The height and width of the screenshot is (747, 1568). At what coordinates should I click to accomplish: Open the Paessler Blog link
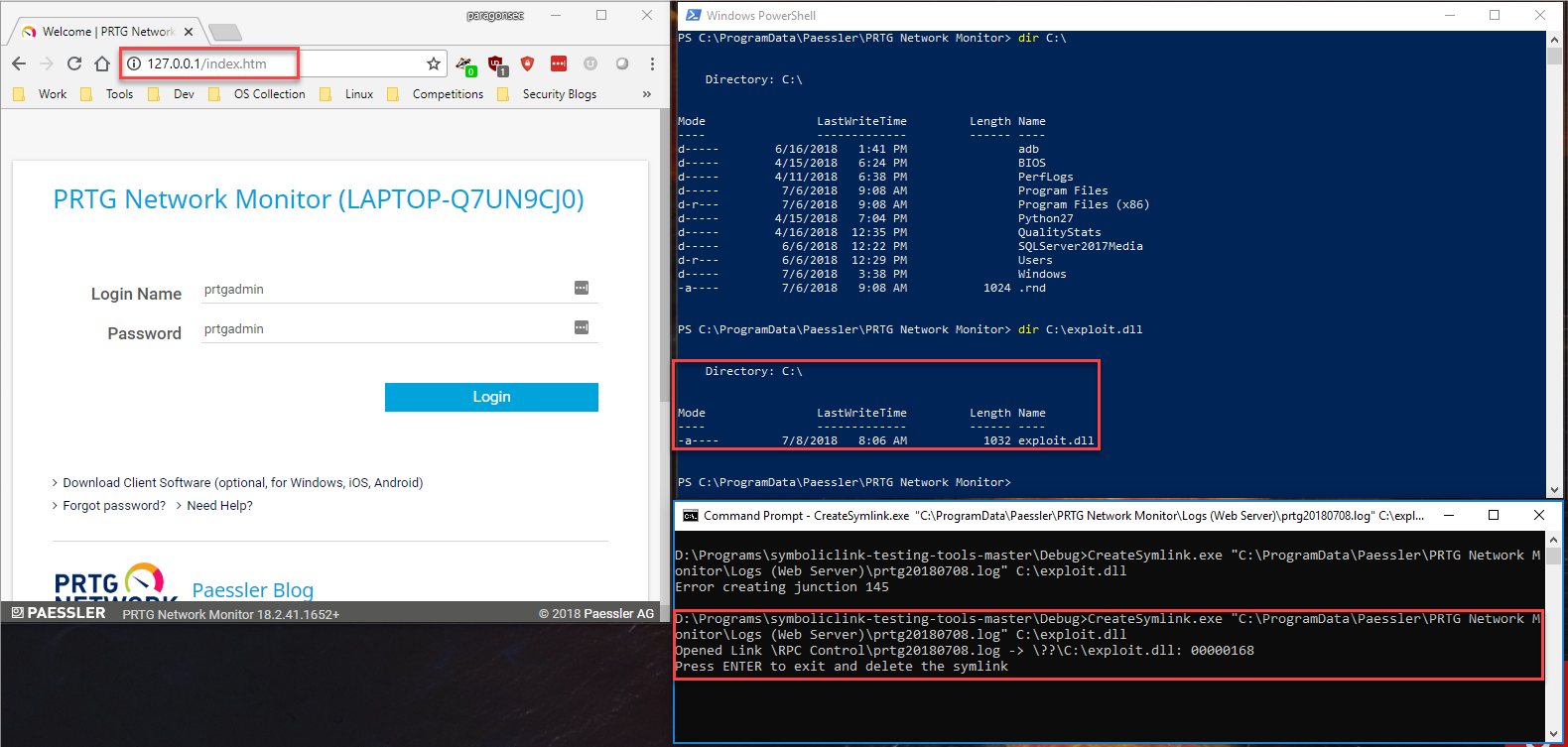252,590
